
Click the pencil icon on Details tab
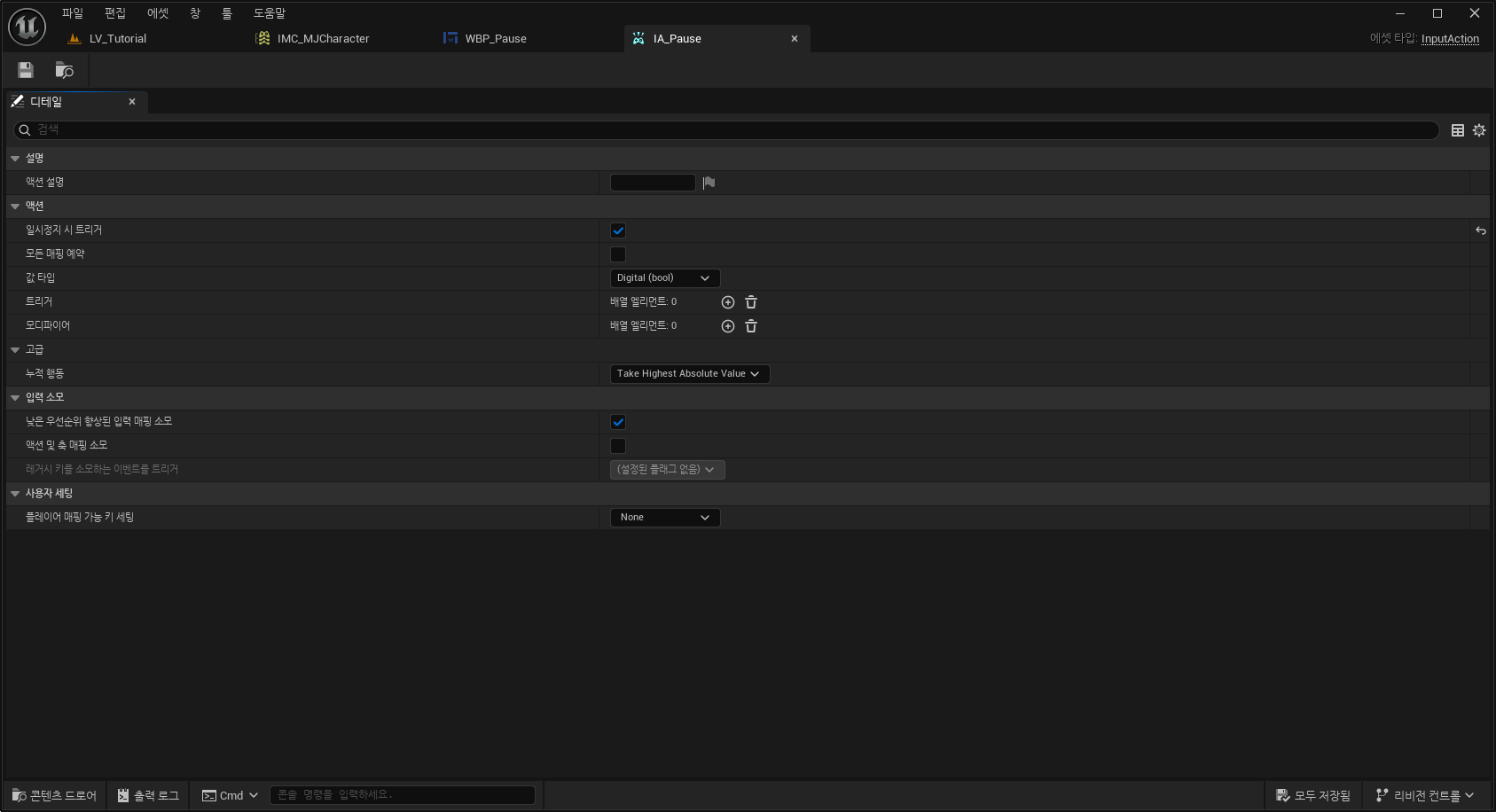coord(17,101)
